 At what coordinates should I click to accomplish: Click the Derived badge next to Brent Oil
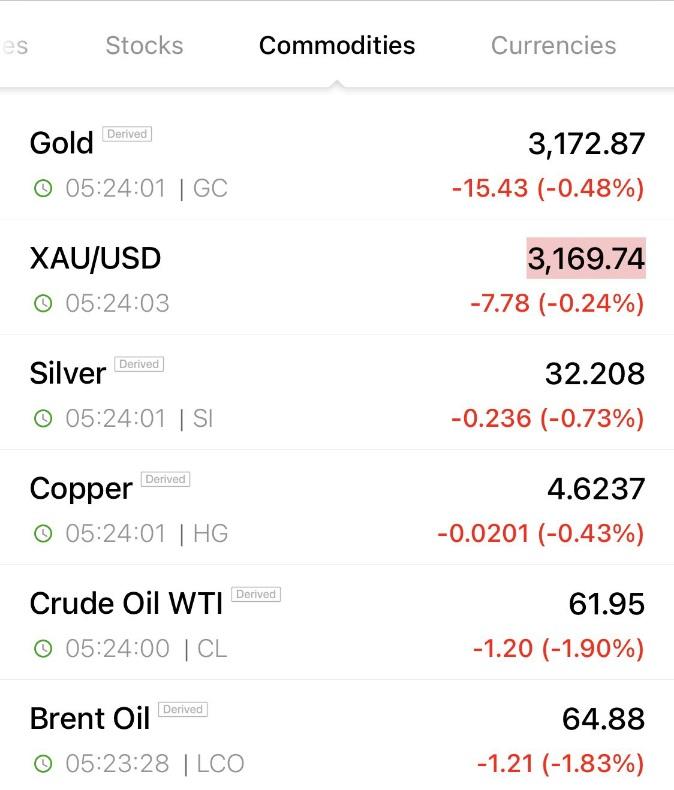[x=183, y=709]
